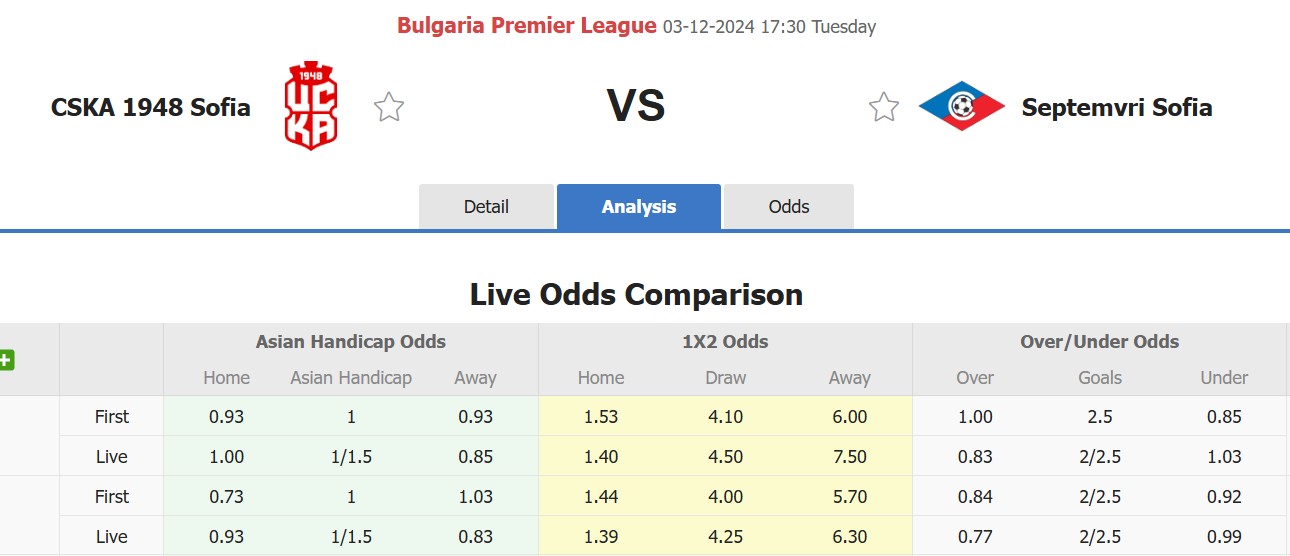
Task: Click Over/Under Odds column header
Action: tap(1099, 342)
